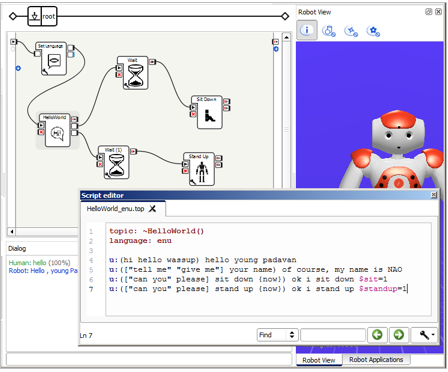Image resolution: width=448 pixels, height=372 pixels.
Task: Switch to the Robot View tab
Action: [x=319, y=360]
